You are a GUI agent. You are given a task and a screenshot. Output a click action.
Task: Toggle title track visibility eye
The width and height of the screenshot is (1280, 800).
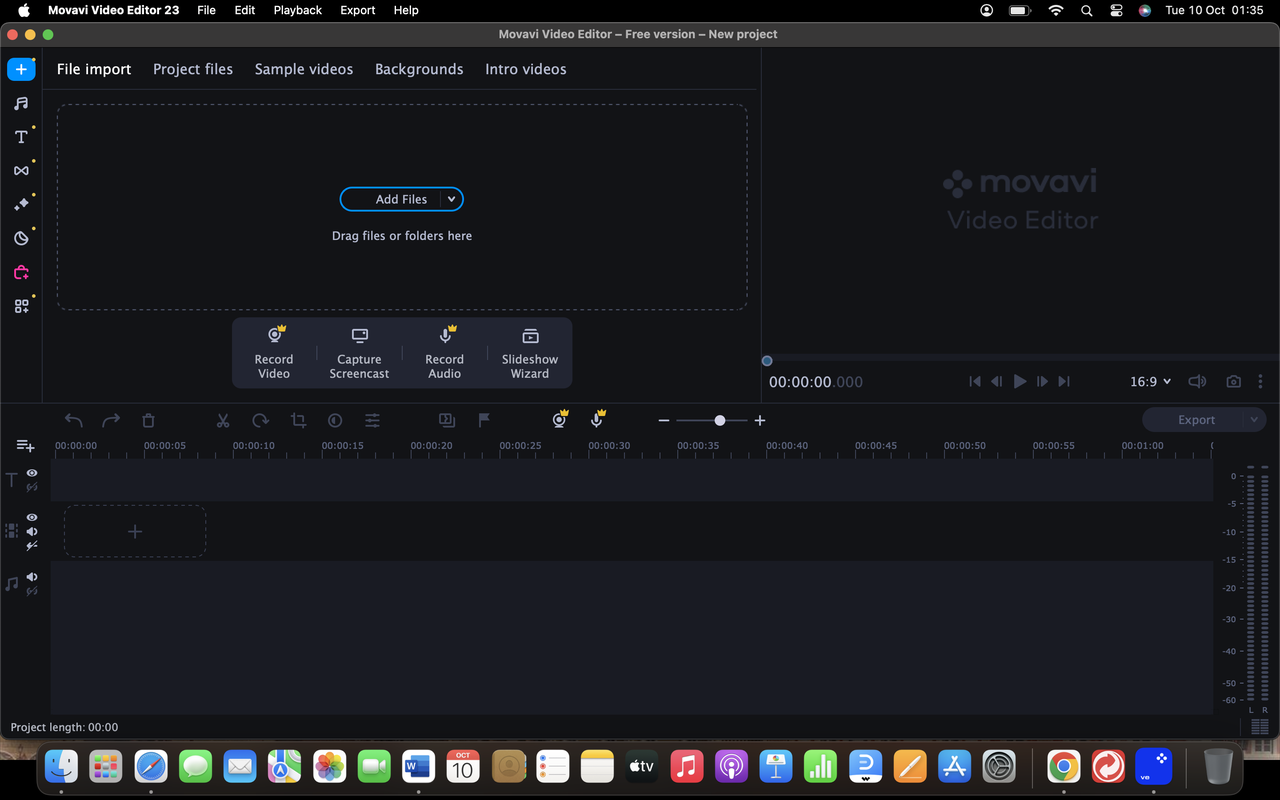point(32,473)
